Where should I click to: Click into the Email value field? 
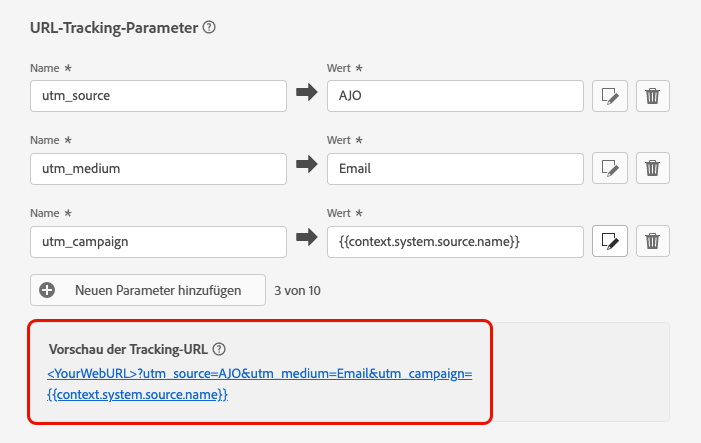(x=455, y=168)
